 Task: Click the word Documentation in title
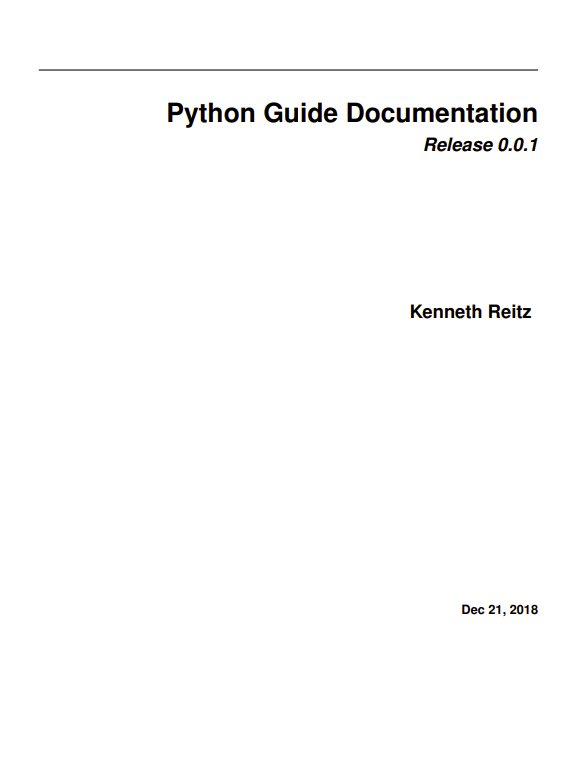(442, 113)
